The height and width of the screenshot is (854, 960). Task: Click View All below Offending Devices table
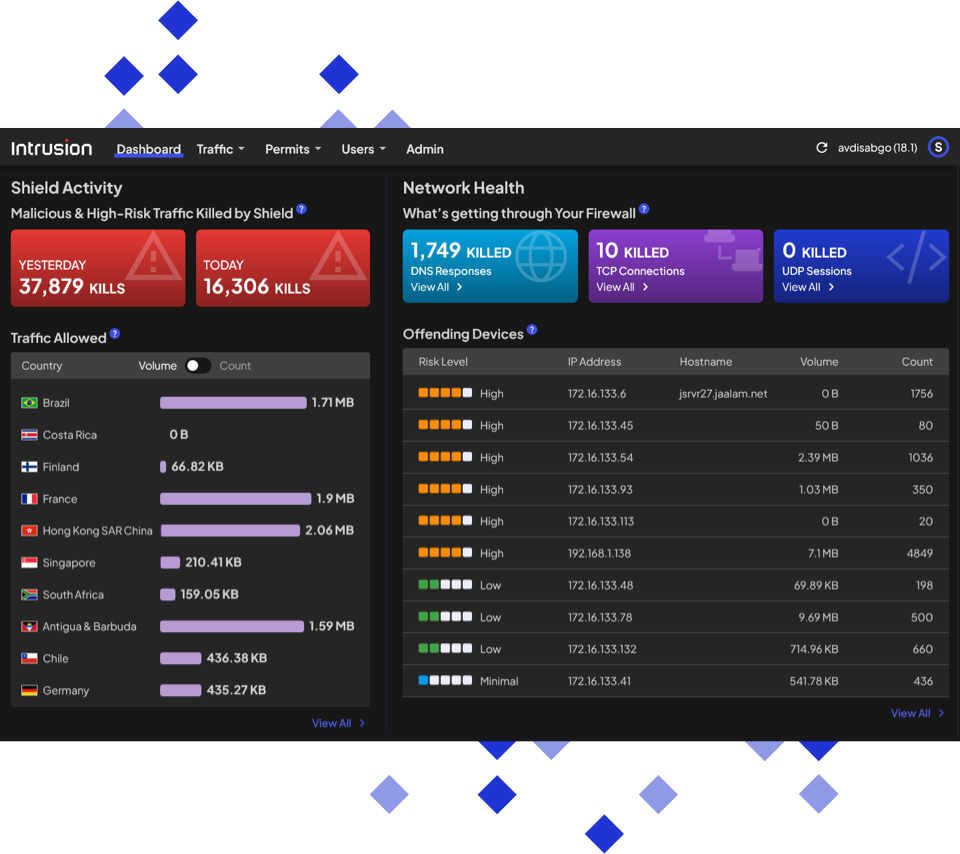(x=917, y=713)
